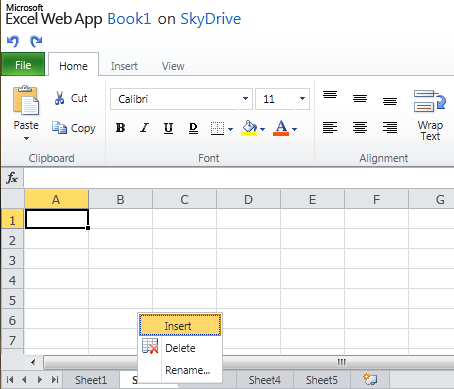This screenshot has height=389, width=454.
Task: Switch to the View ribbon tab
Action: [173, 66]
